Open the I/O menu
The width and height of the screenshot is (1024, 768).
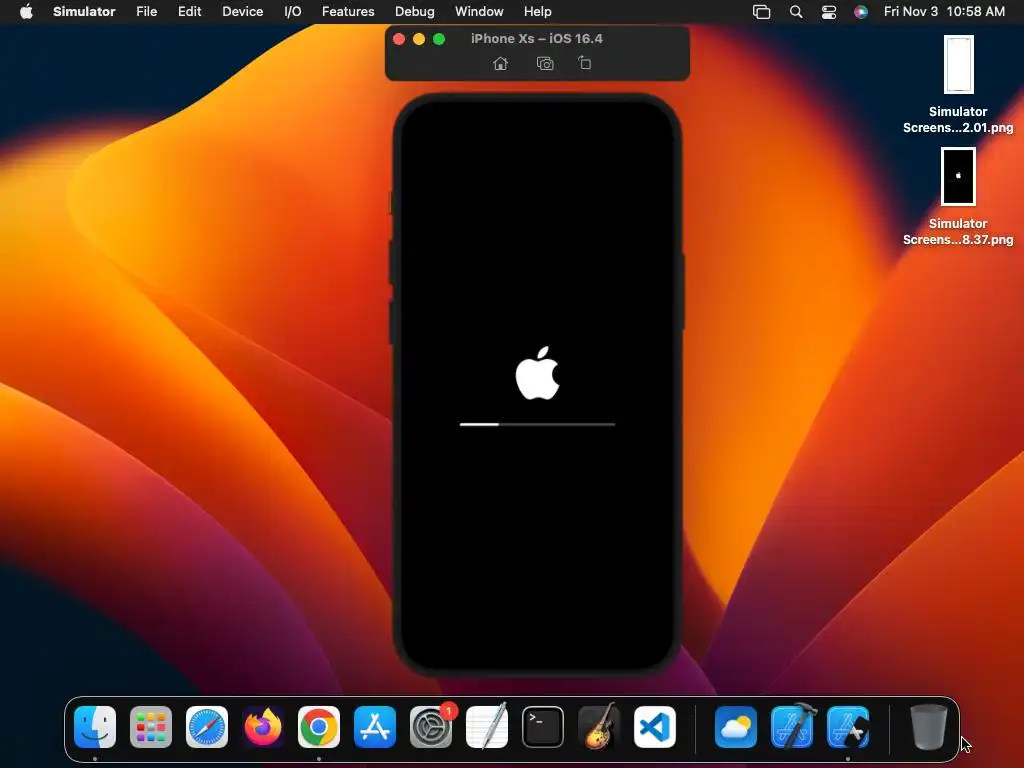click(x=293, y=11)
